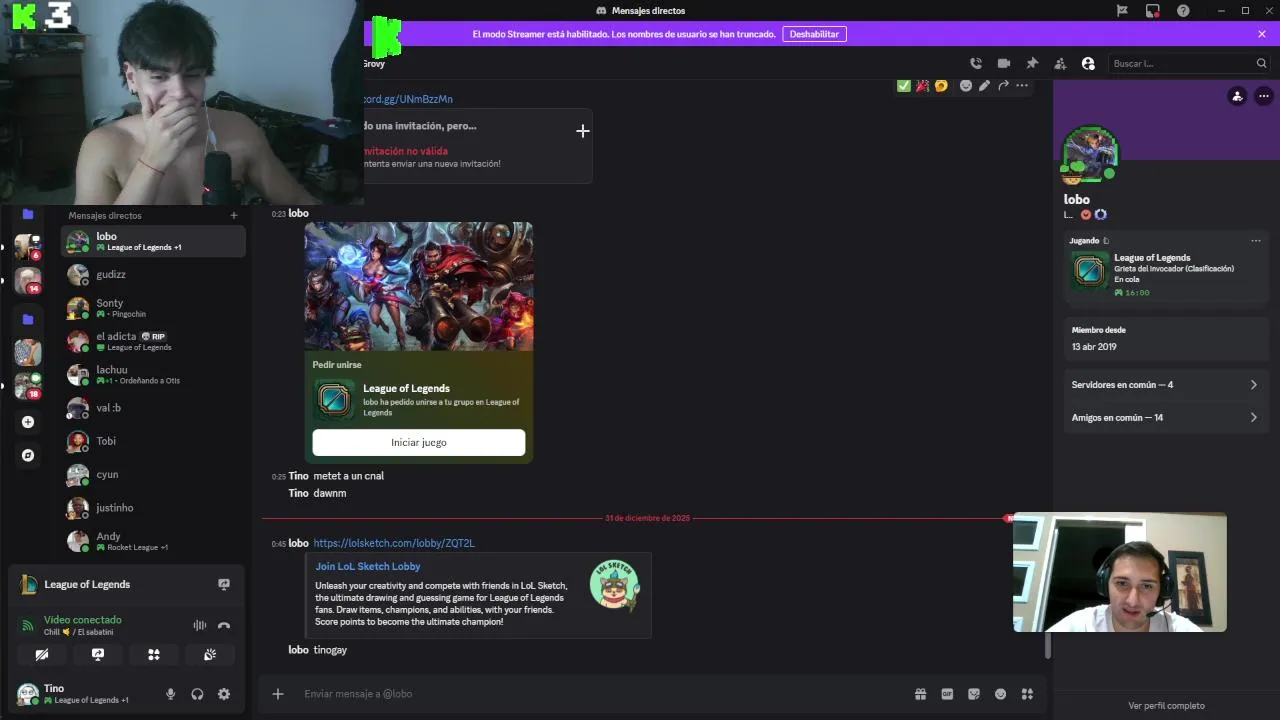Add friends to the DM
The height and width of the screenshot is (720, 1280).
(1060, 63)
